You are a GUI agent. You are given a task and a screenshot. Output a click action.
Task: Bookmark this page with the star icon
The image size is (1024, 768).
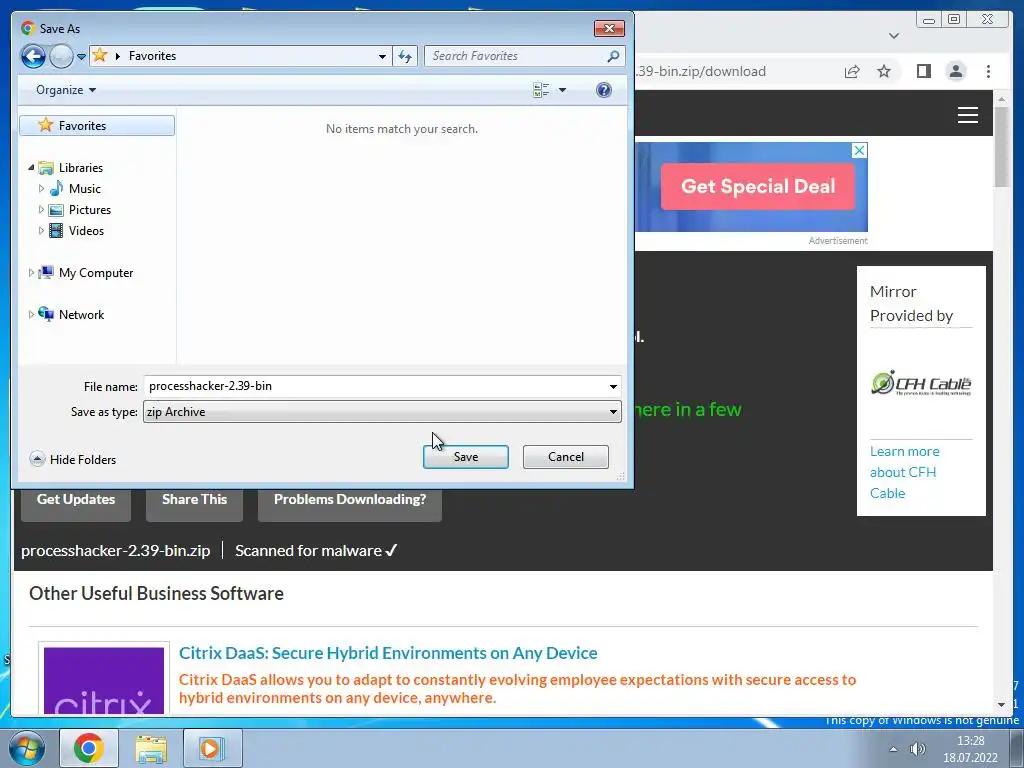tap(884, 71)
